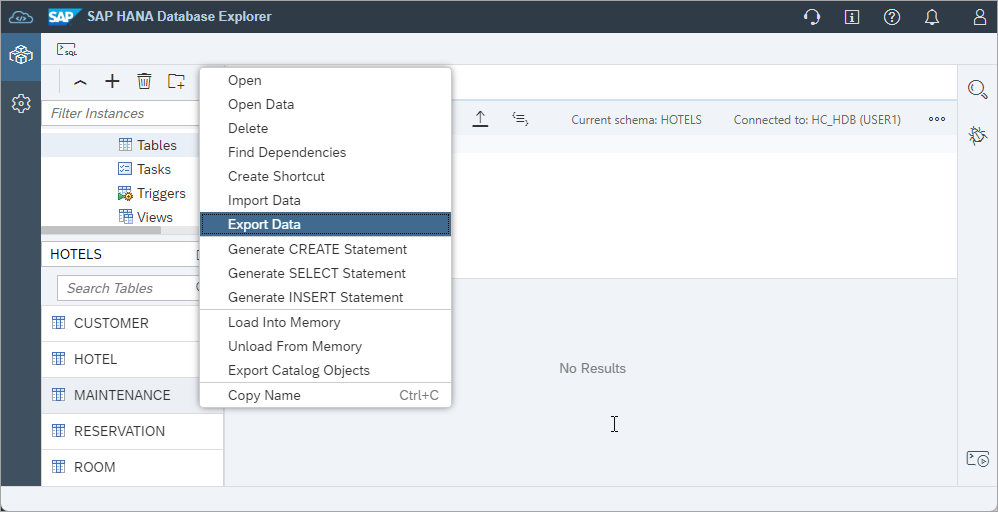Click the cloud code icon in the header
This screenshot has width=998, height=512.
tap(21, 17)
